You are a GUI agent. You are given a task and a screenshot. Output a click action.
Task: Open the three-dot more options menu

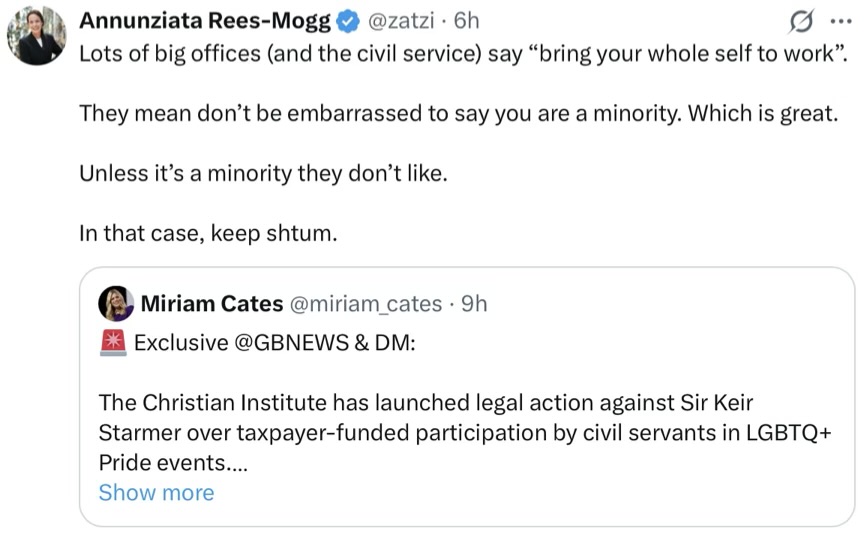(838, 21)
